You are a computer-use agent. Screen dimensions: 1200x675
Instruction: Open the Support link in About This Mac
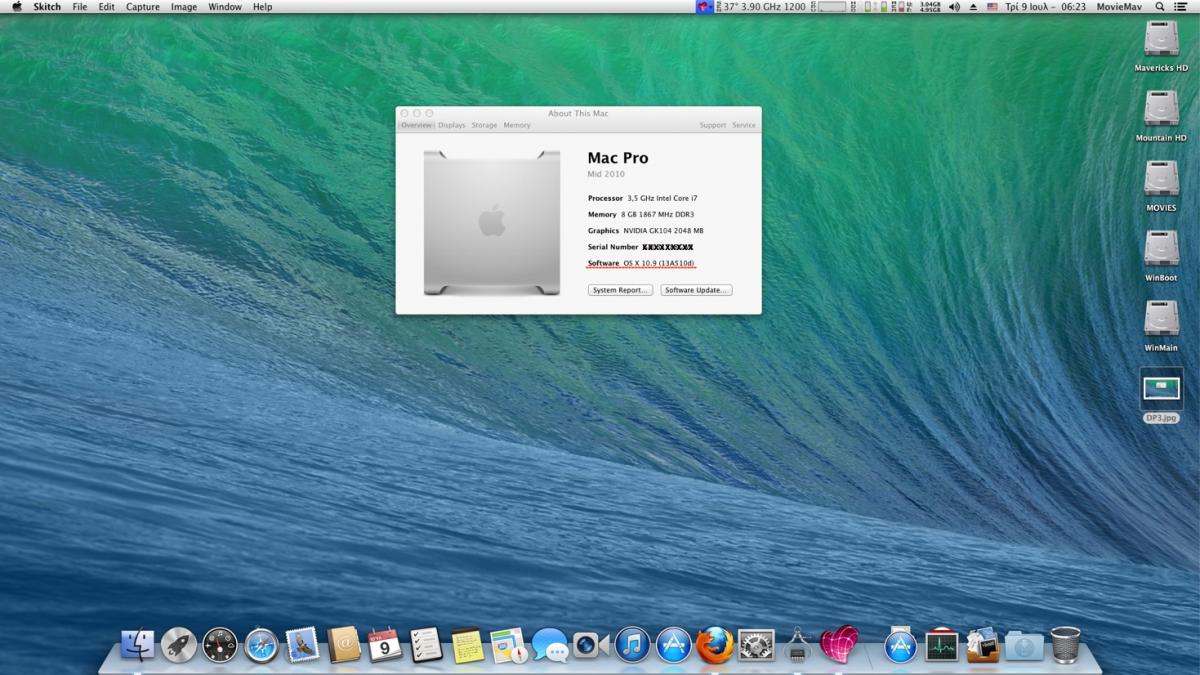[x=713, y=125]
